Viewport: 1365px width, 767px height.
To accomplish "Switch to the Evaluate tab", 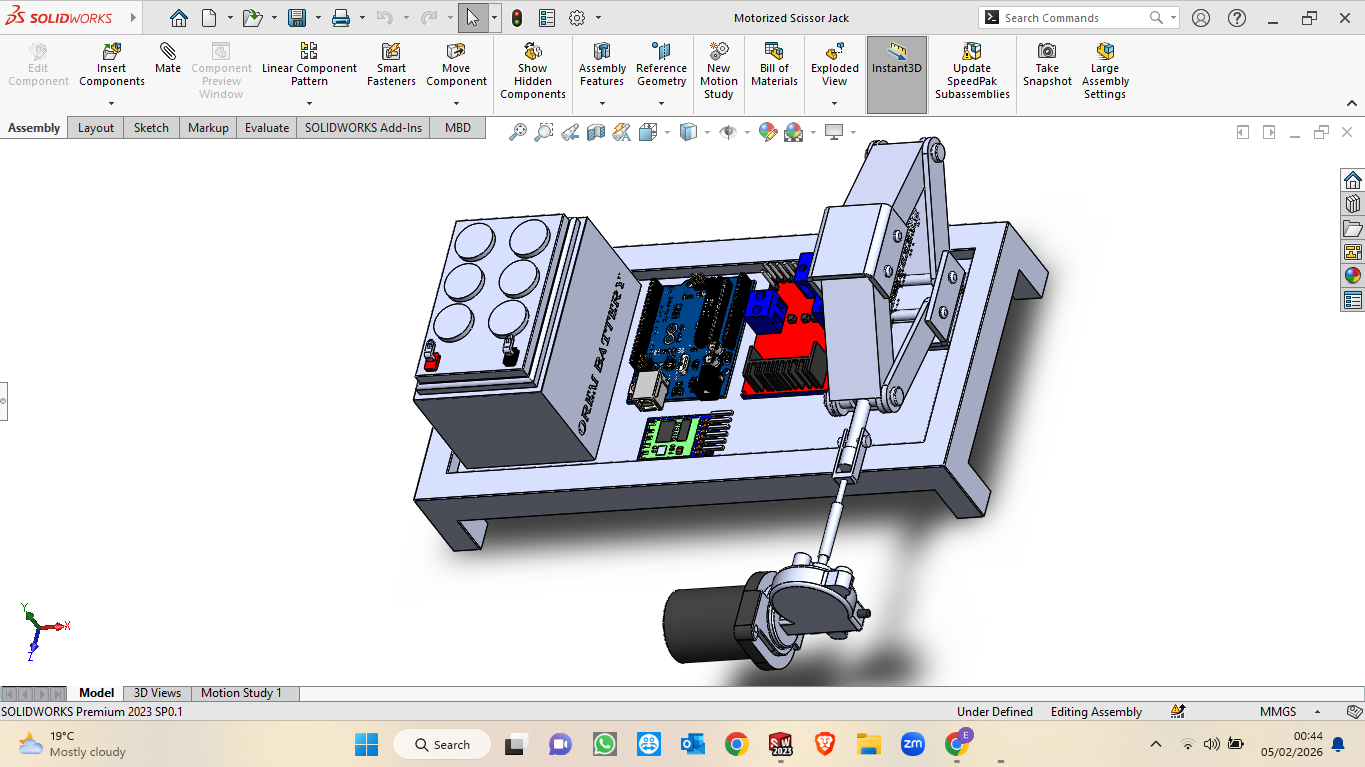I will 267,128.
